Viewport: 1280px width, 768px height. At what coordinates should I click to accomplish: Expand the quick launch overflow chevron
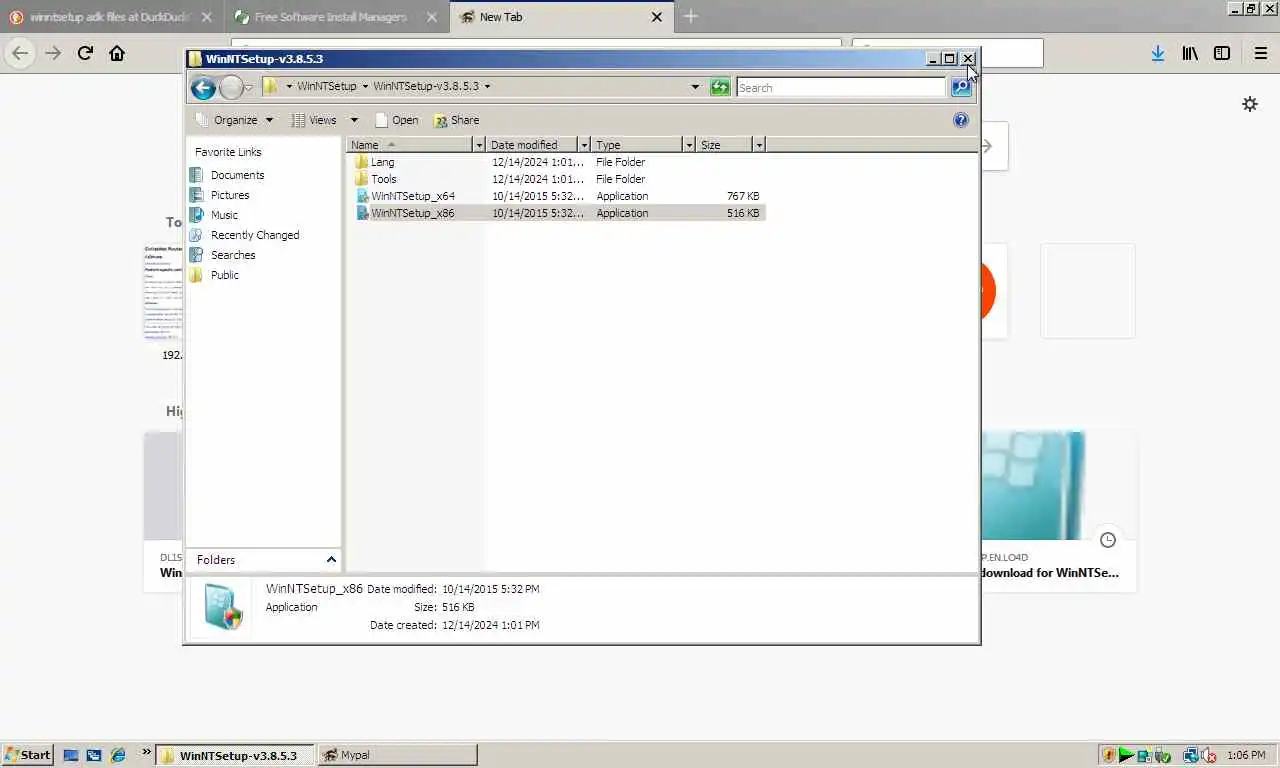147,752
